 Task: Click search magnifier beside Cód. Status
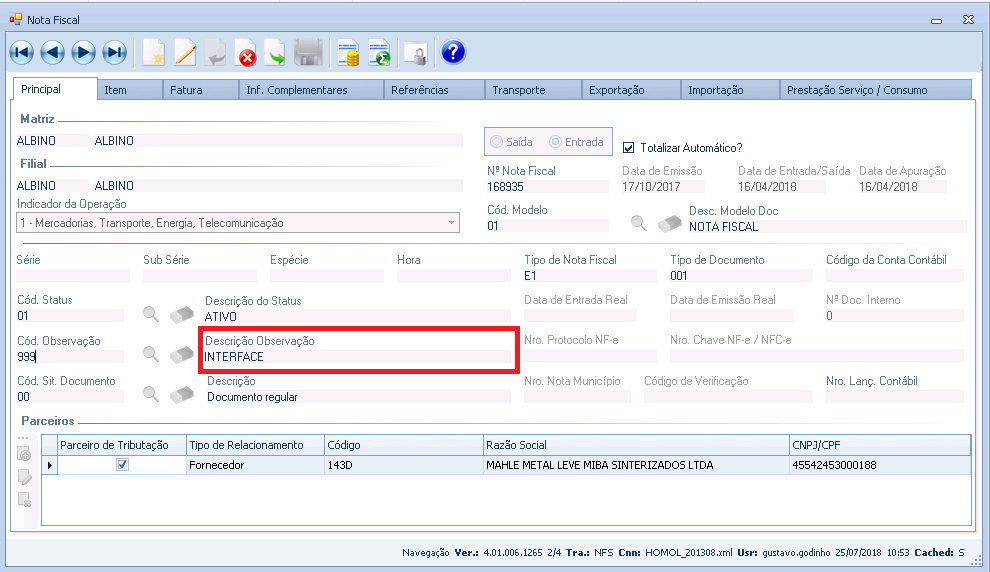click(x=150, y=314)
